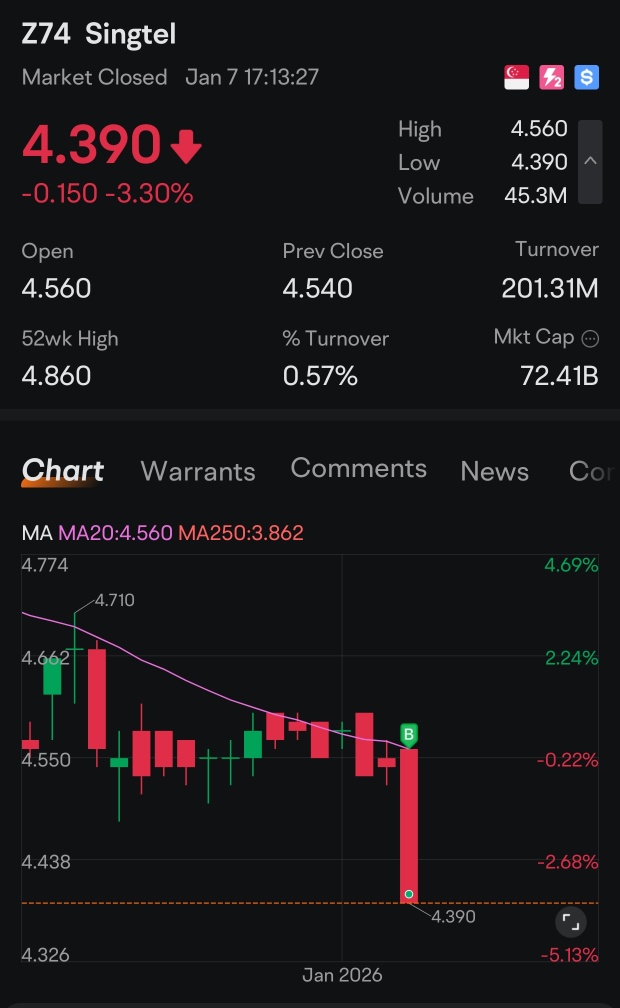Tap the 4.390 low price label on chart
Screen dimensions: 620x1008
click(x=453, y=917)
